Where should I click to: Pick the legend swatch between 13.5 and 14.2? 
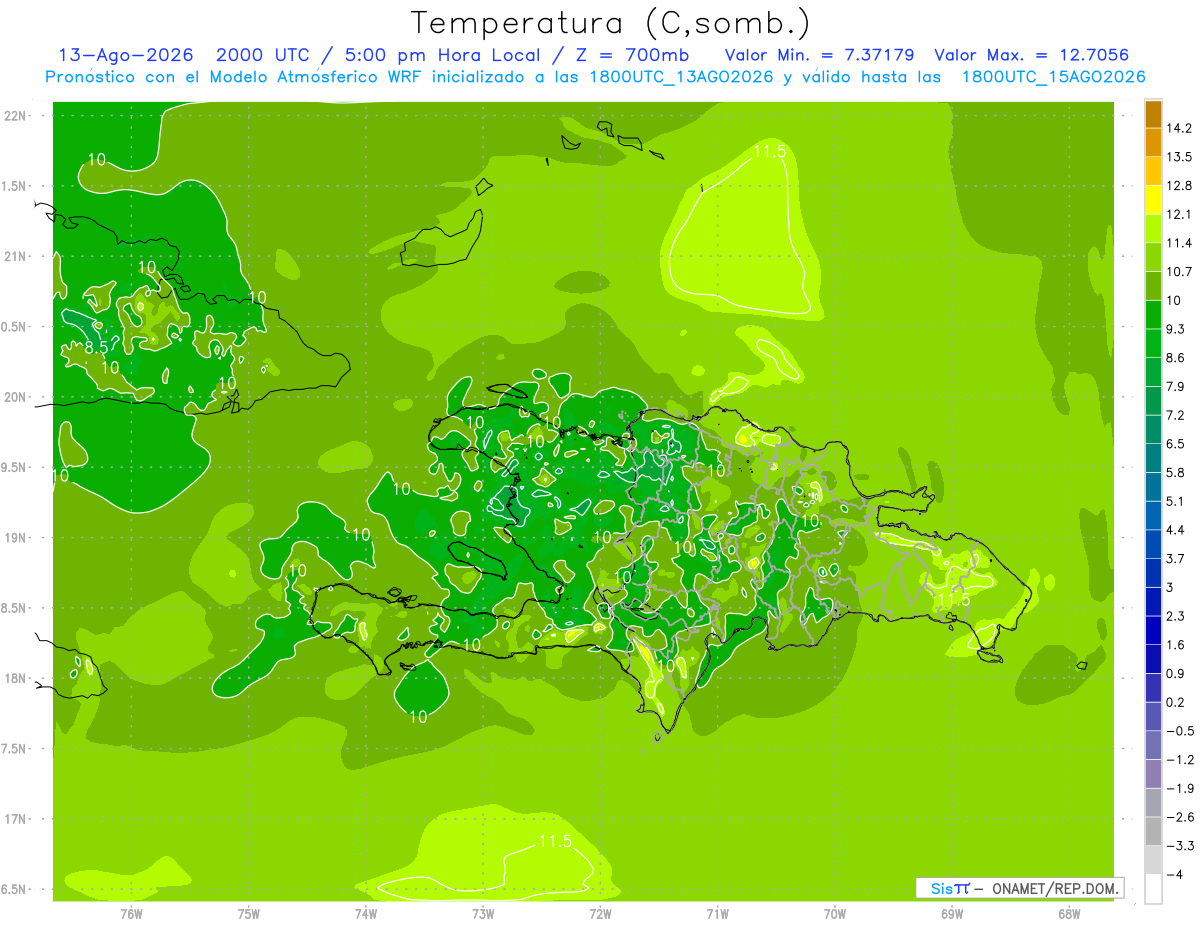pos(1153,143)
